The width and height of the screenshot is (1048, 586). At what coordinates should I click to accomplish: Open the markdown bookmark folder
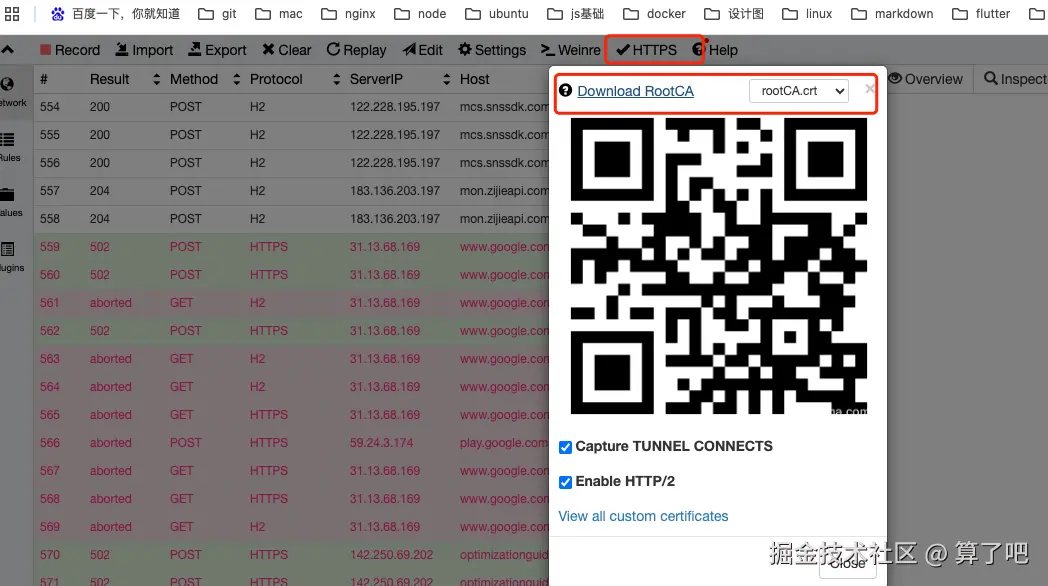(892, 13)
